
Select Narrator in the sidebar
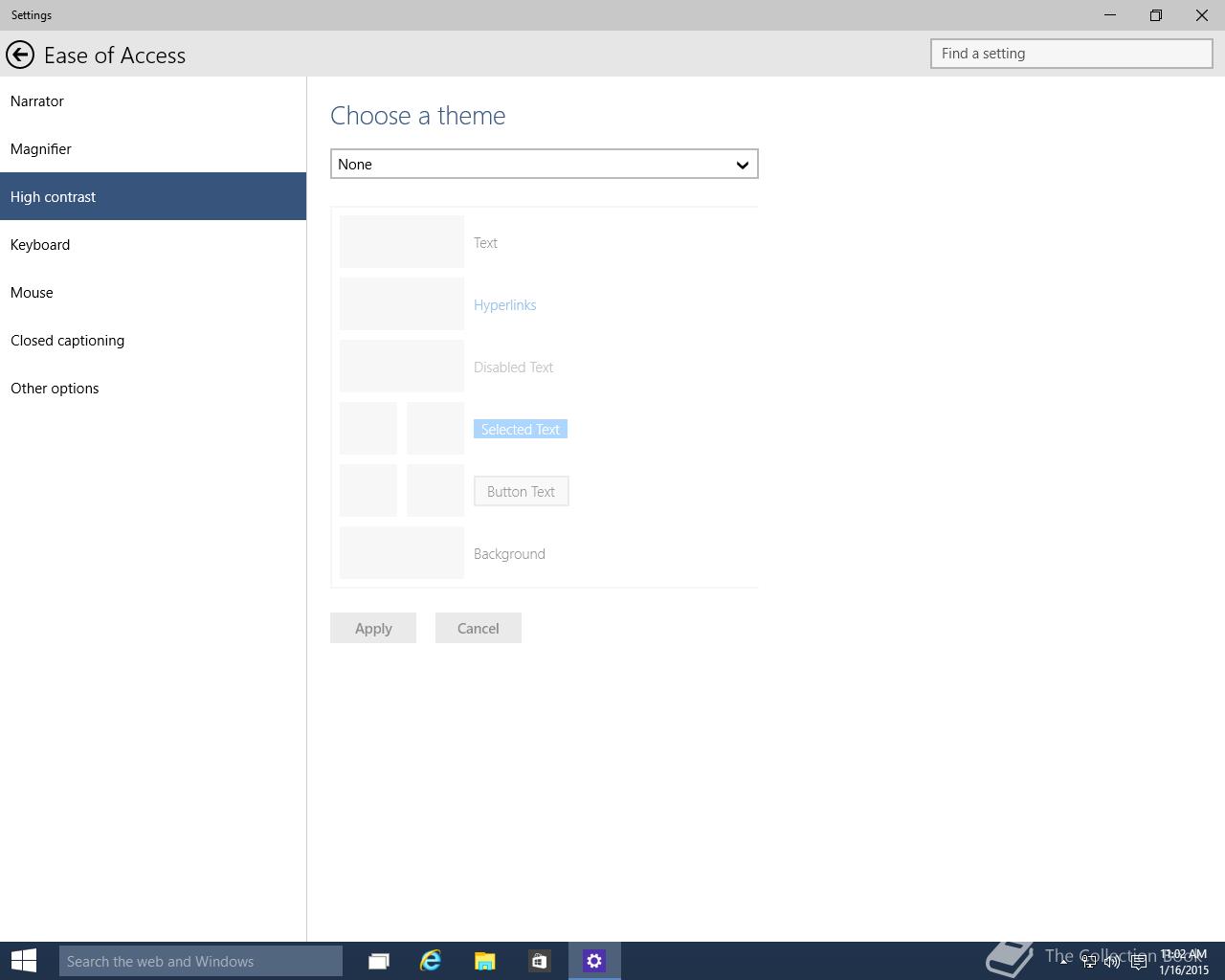tap(153, 100)
